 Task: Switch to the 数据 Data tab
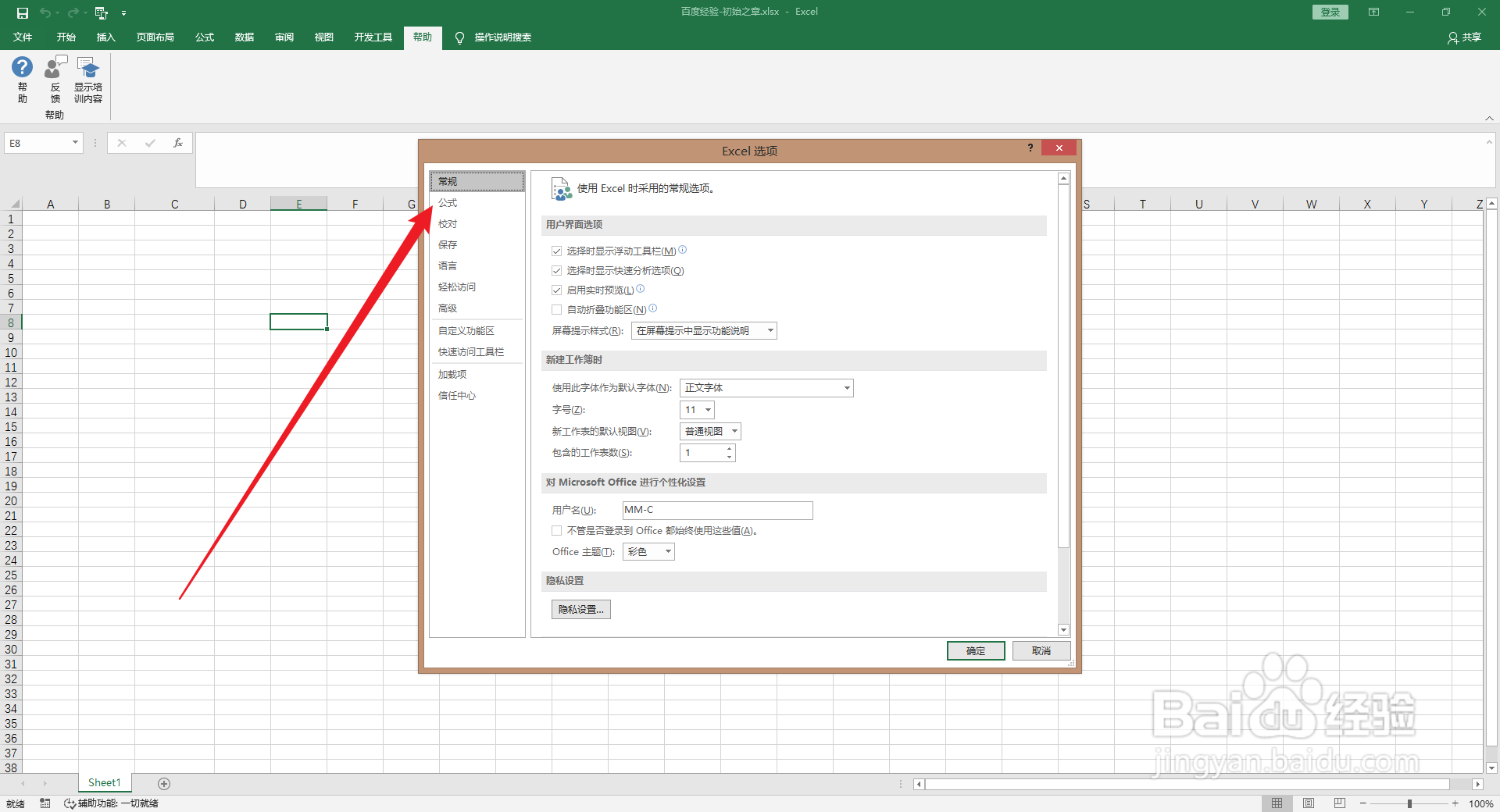coord(245,37)
